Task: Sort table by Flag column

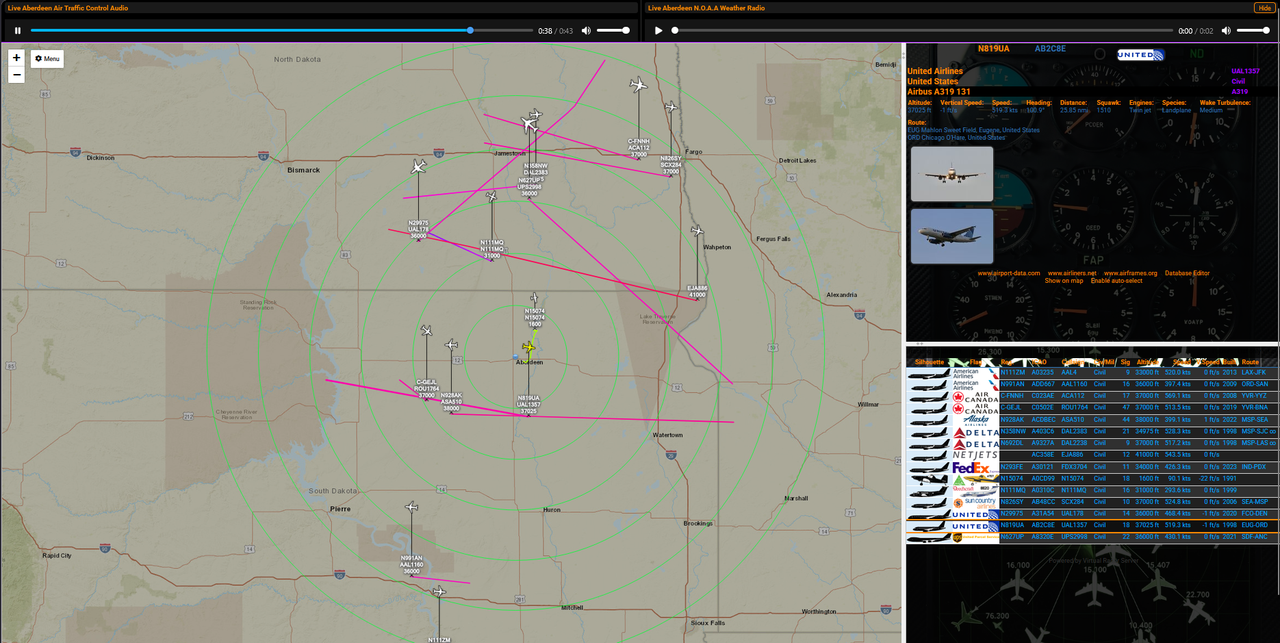Action: (x=974, y=362)
